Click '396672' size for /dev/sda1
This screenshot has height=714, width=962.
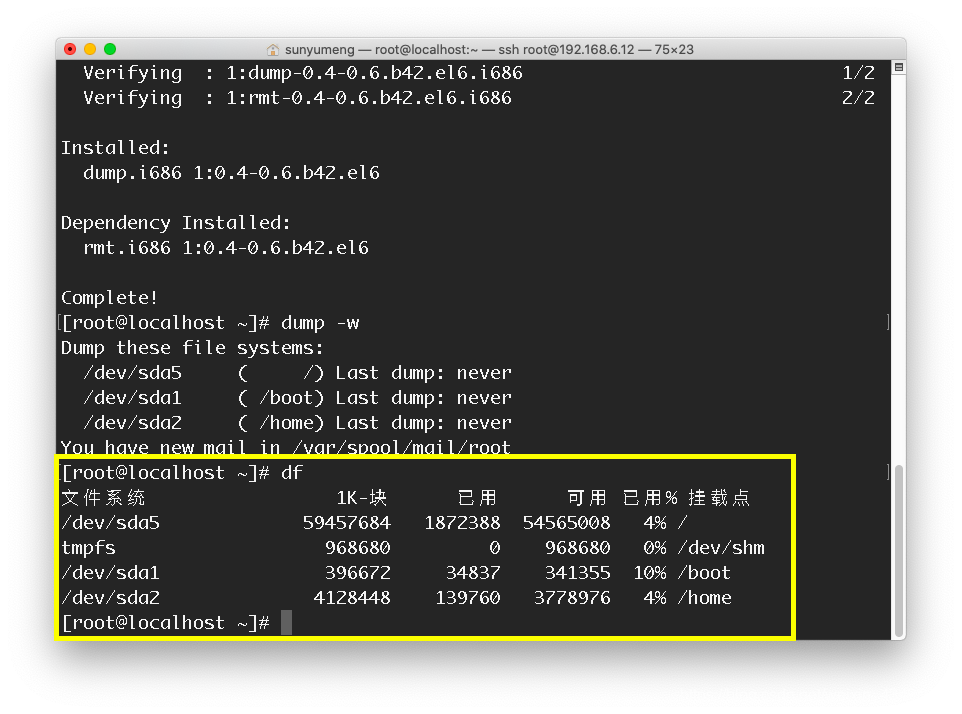(x=358, y=573)
